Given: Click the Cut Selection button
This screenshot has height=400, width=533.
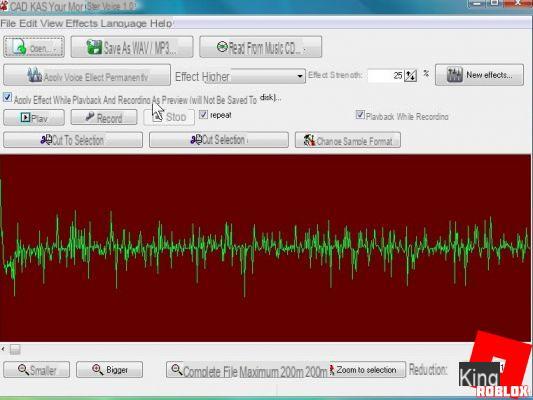Looking at the screenshot, I should tap(219, 140).
